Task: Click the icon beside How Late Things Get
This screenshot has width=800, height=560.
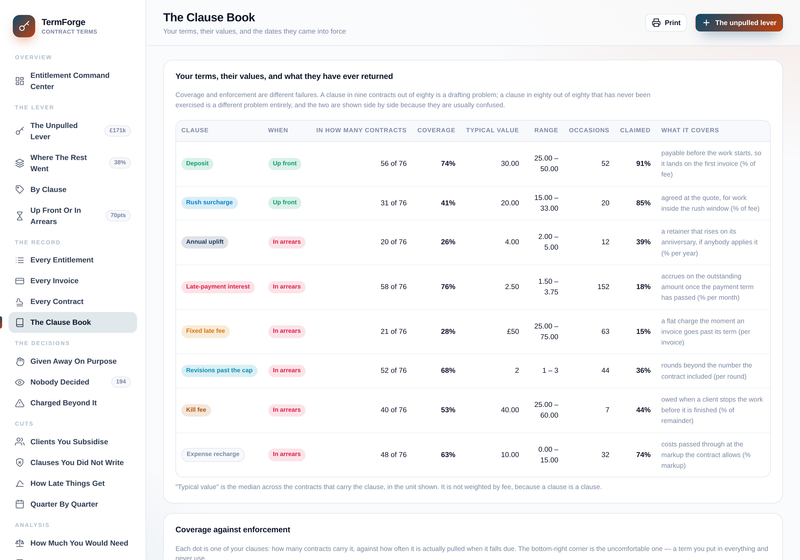Action: click(x=19, y=483)
